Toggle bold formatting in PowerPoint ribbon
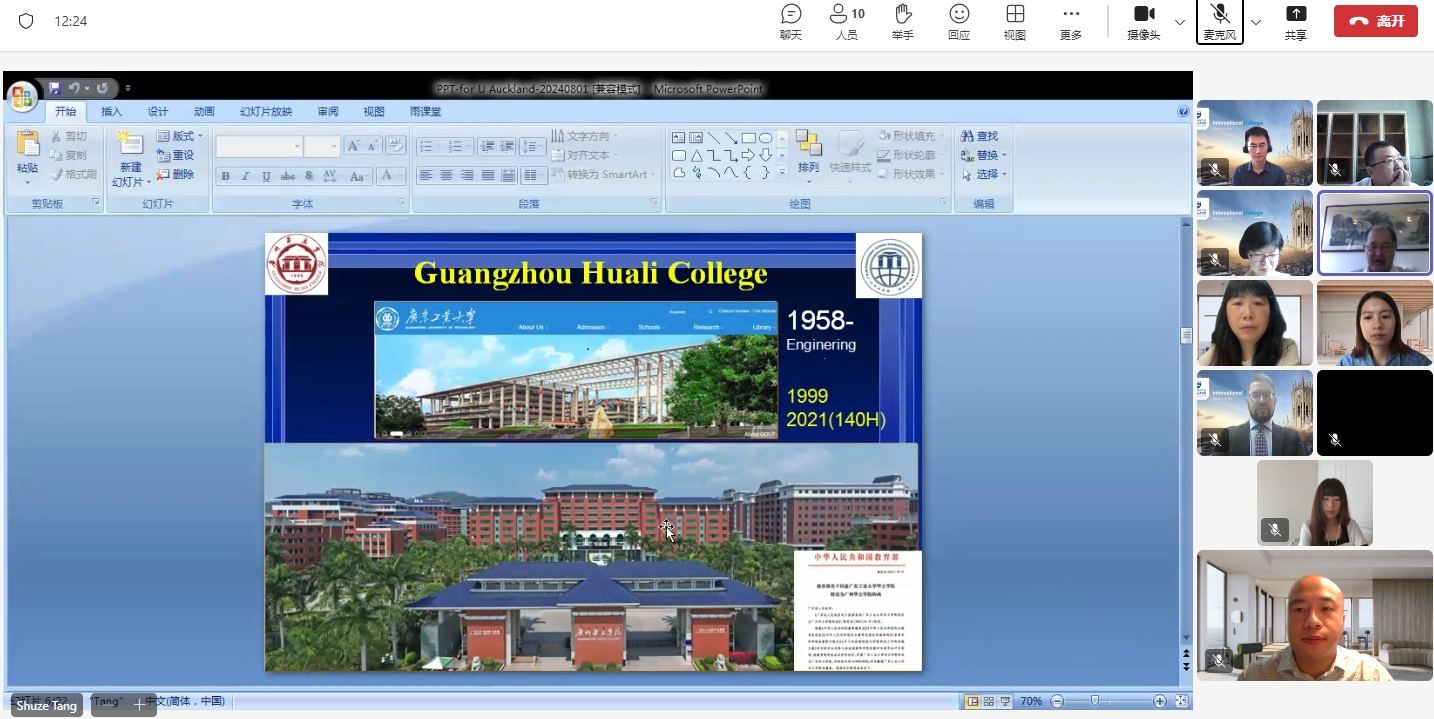The image size is (1434, 719). [225, 176]
